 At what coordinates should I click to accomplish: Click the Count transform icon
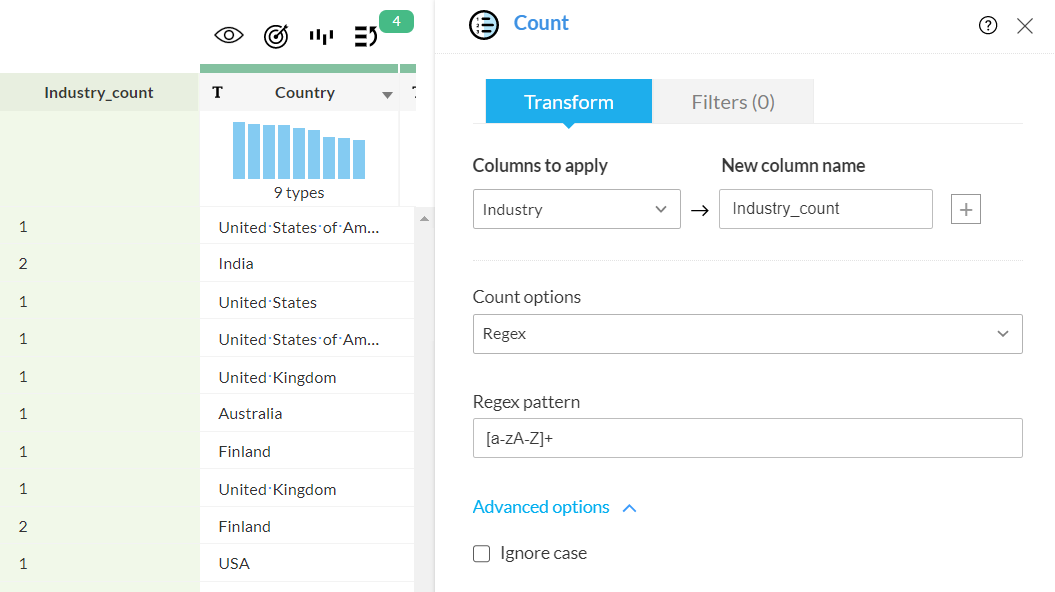point(484,25)
